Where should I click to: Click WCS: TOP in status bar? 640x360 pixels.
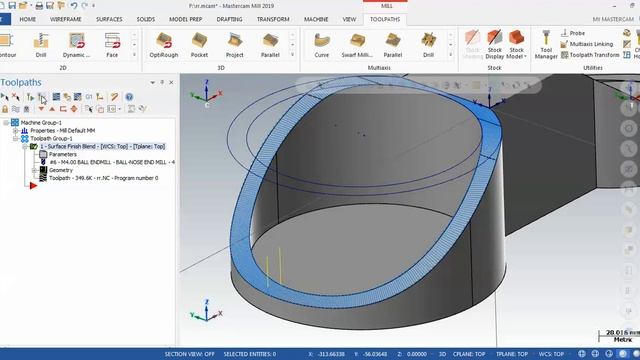(551, 354)
